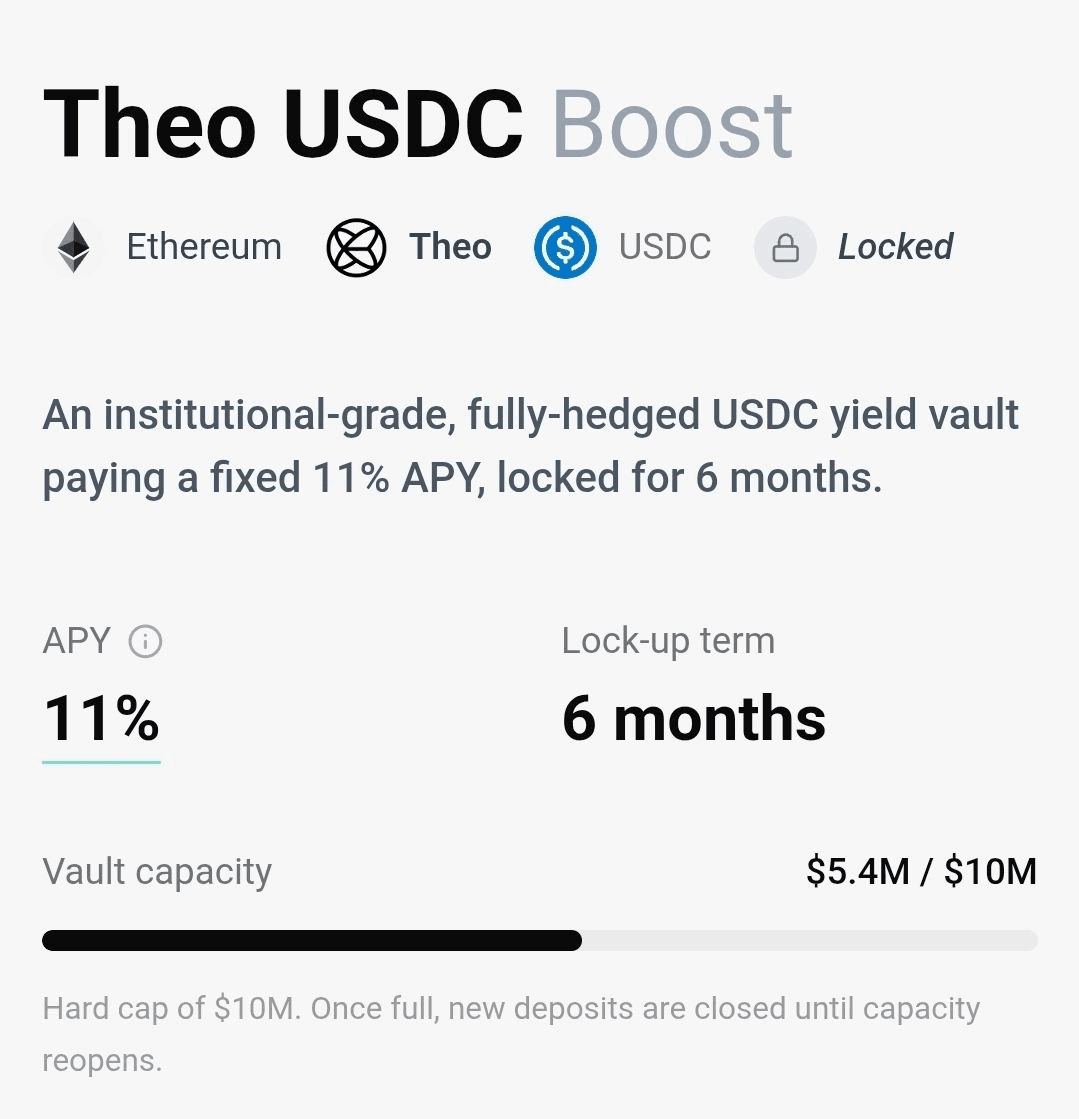1079x1119 pixels.
Task: Click the blue USDC coin icon
Action: tap(565, 248)
